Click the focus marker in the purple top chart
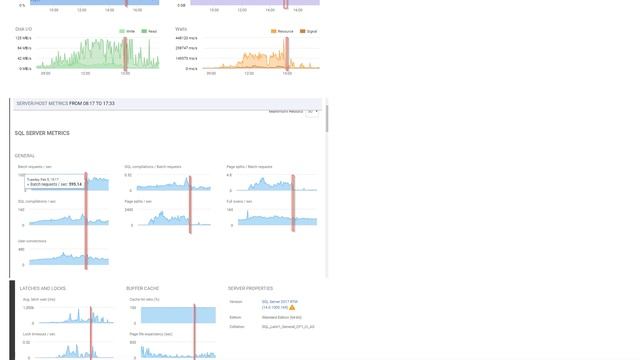This screenshot has height=360, width=640. tap(286, 4)
